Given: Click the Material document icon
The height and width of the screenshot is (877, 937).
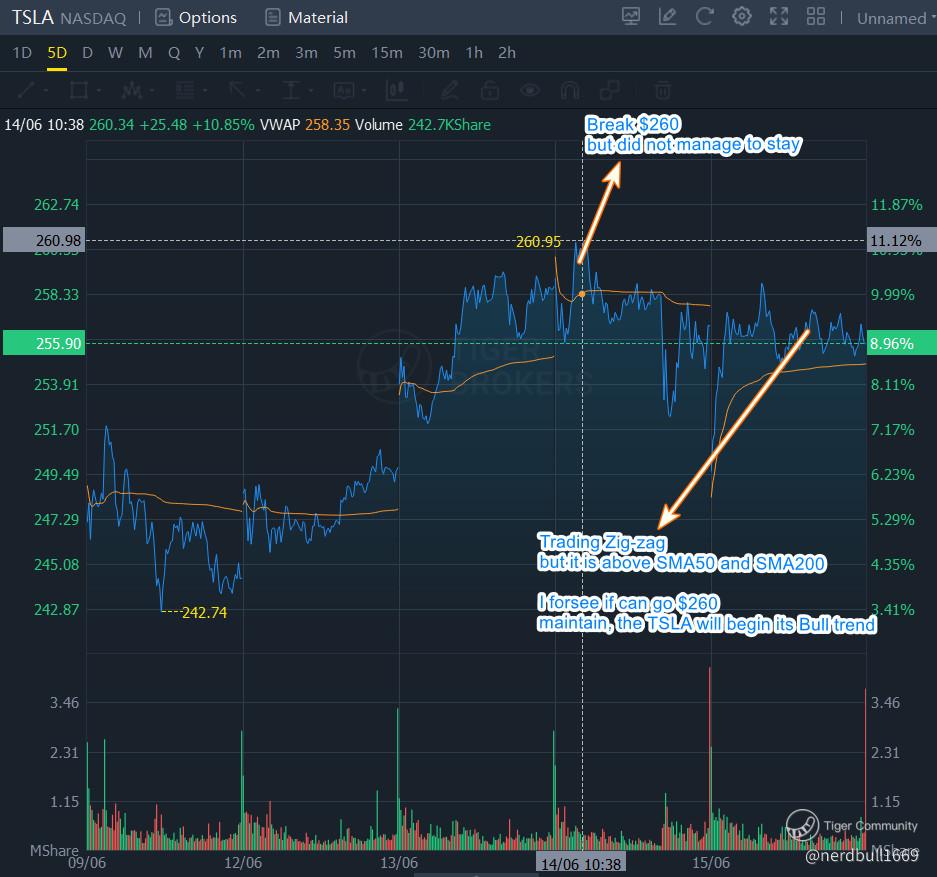Looking at the screenshot, I should pyautogui.click(x=272, y=17).
